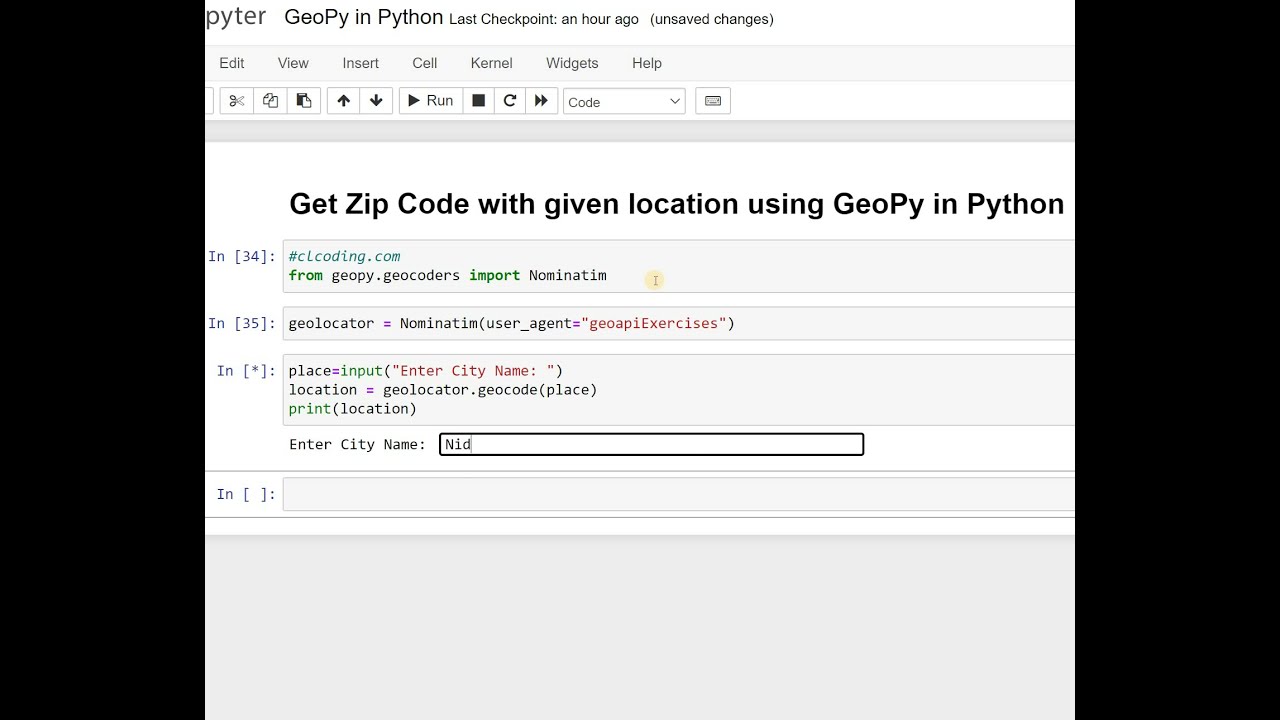The height and width of the screenshot is (720, 1280).
Task: Open command palette keyboard icon
Action: (x=713, y=101)
